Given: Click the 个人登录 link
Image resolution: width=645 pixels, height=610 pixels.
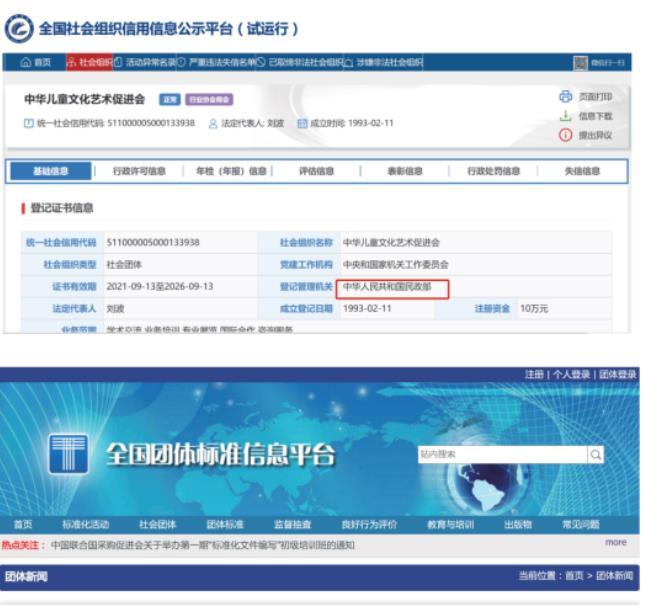Looking at the screenshot, I should pyautogui.click(x=571, y=374).
